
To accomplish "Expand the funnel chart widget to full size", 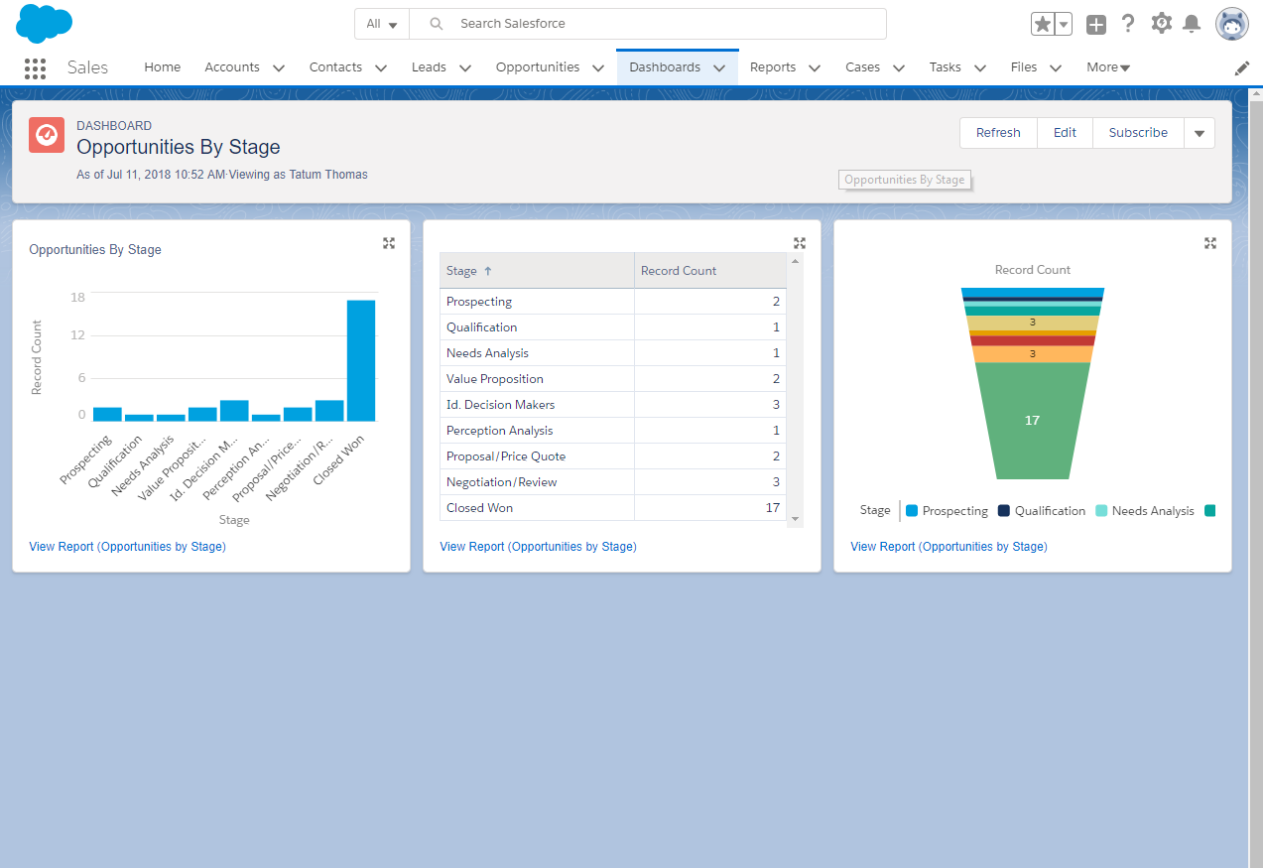I will coord(1210,243).
